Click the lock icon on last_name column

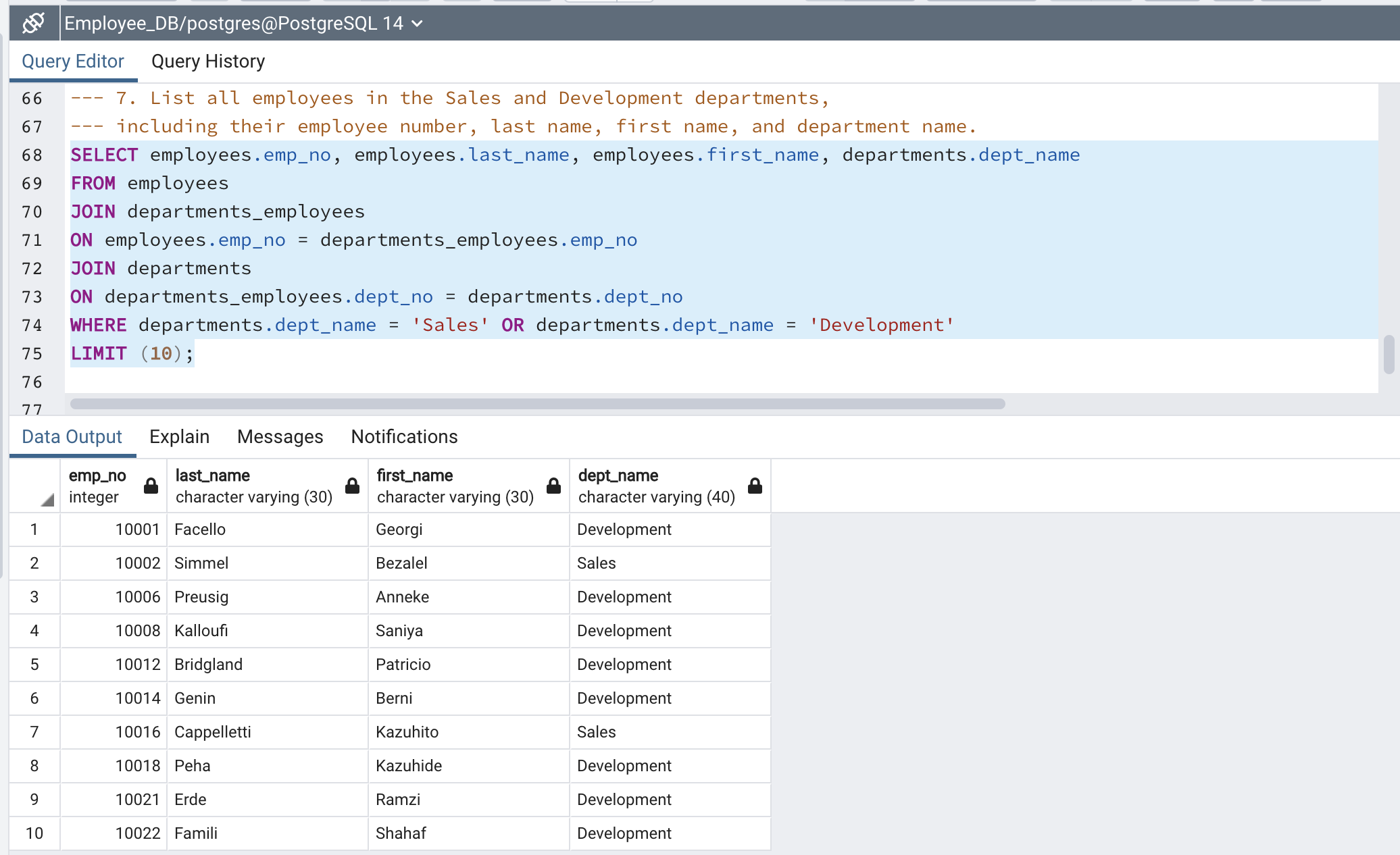tap(352, 486)
